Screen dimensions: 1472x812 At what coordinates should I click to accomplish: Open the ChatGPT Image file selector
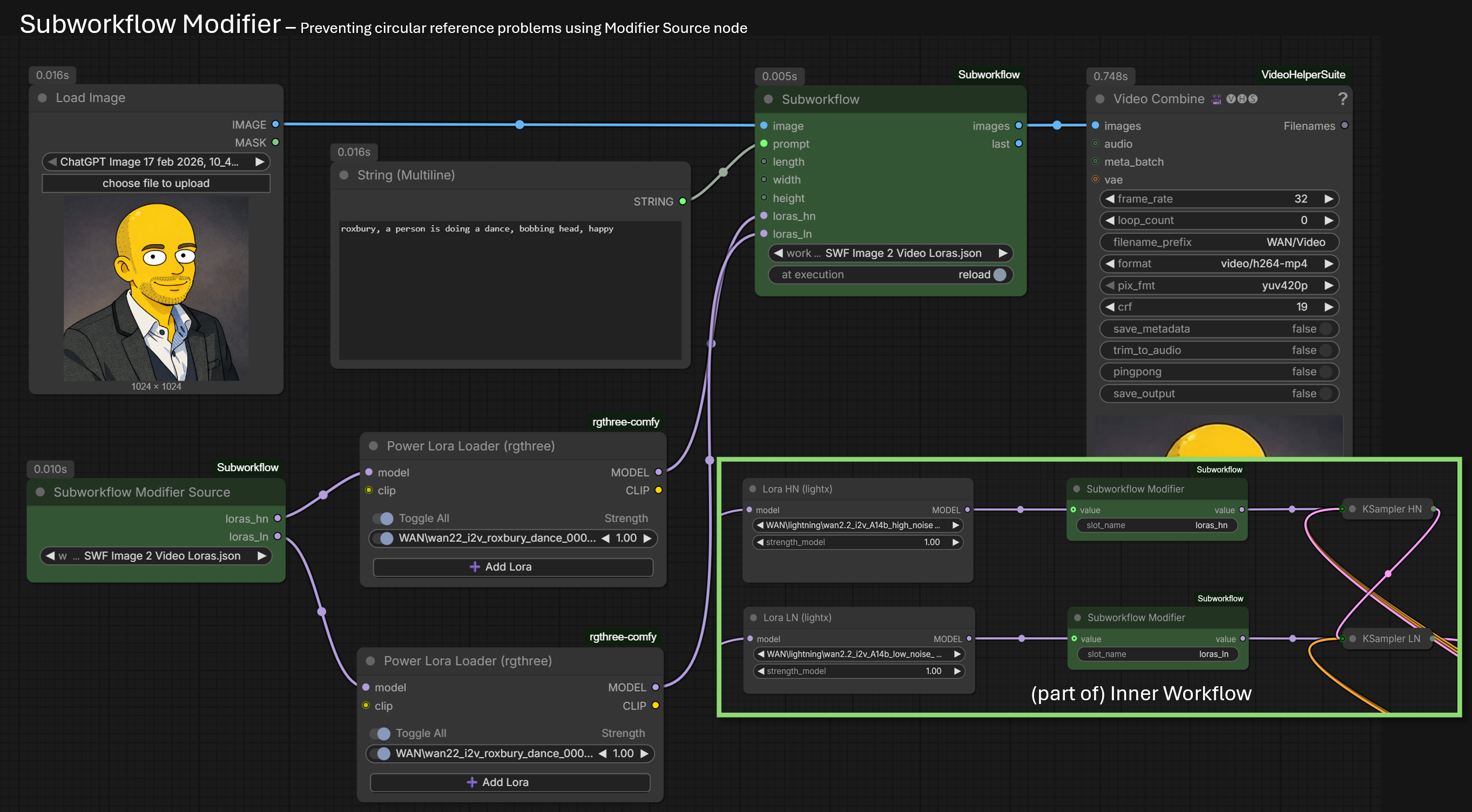156,162
